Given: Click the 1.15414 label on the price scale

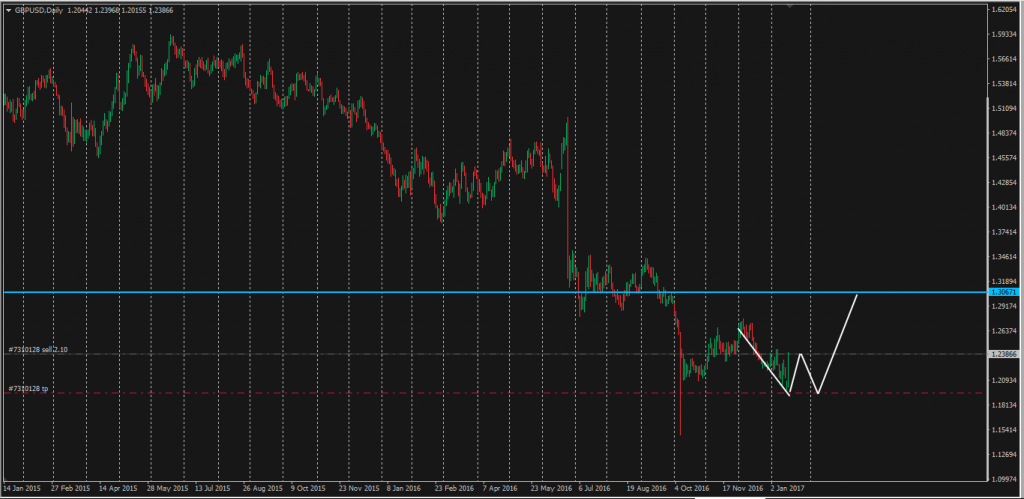Looking at the screenshot, I should click(x=1003, y=429).
